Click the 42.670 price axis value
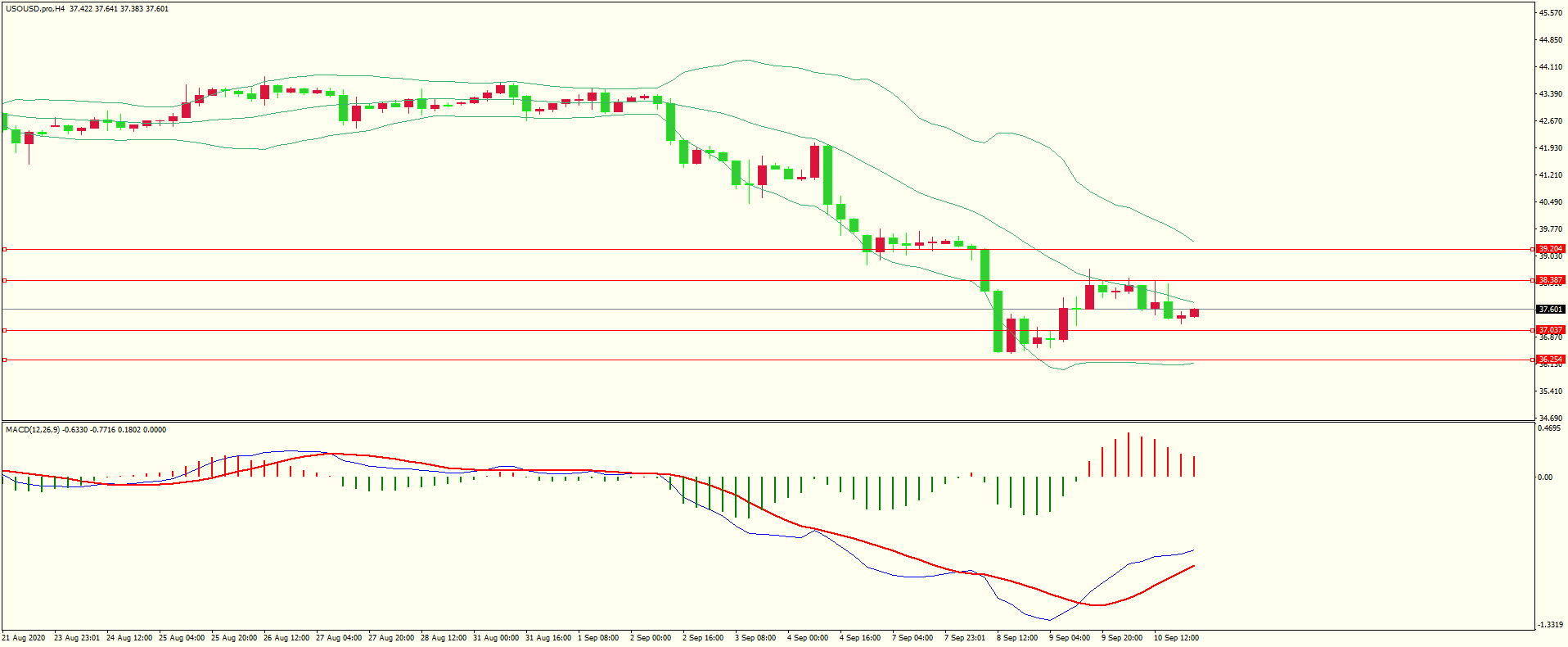Image resolution: width=1568 pixels, height=647 pixels. 1551,121
